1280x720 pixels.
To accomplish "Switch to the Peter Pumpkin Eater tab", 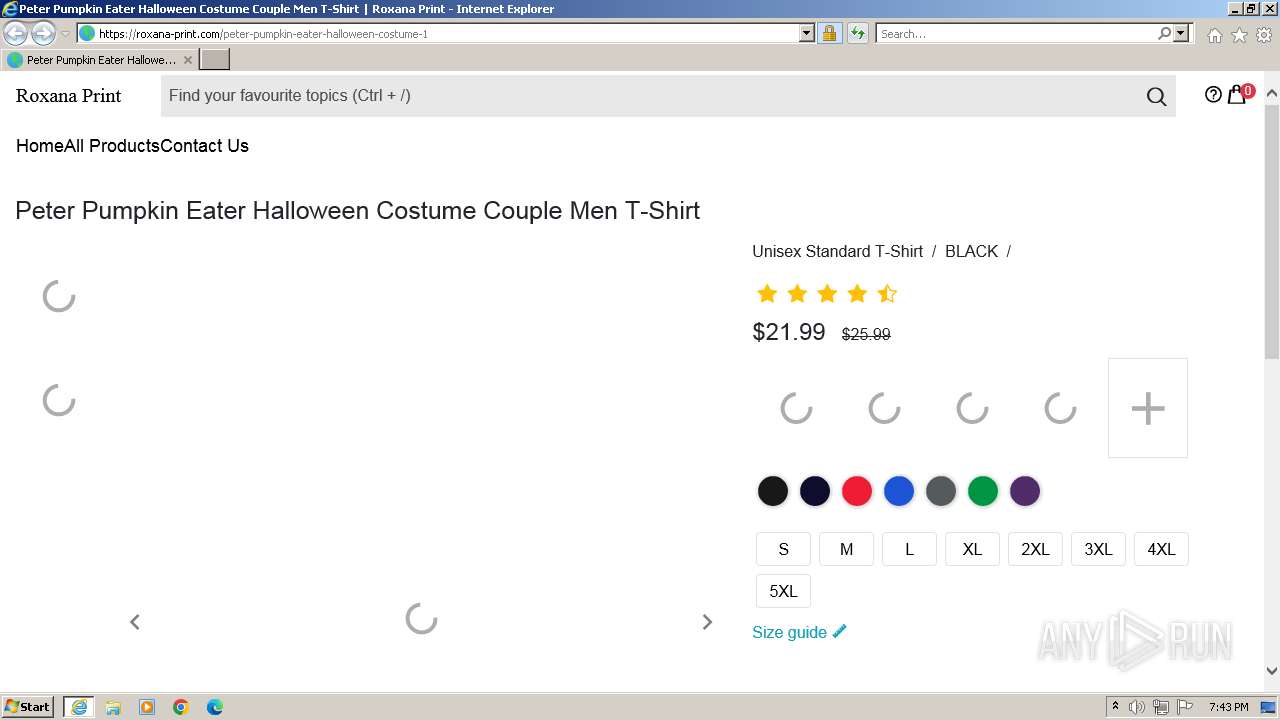I will pyautogui.click(x=100, y=60).
